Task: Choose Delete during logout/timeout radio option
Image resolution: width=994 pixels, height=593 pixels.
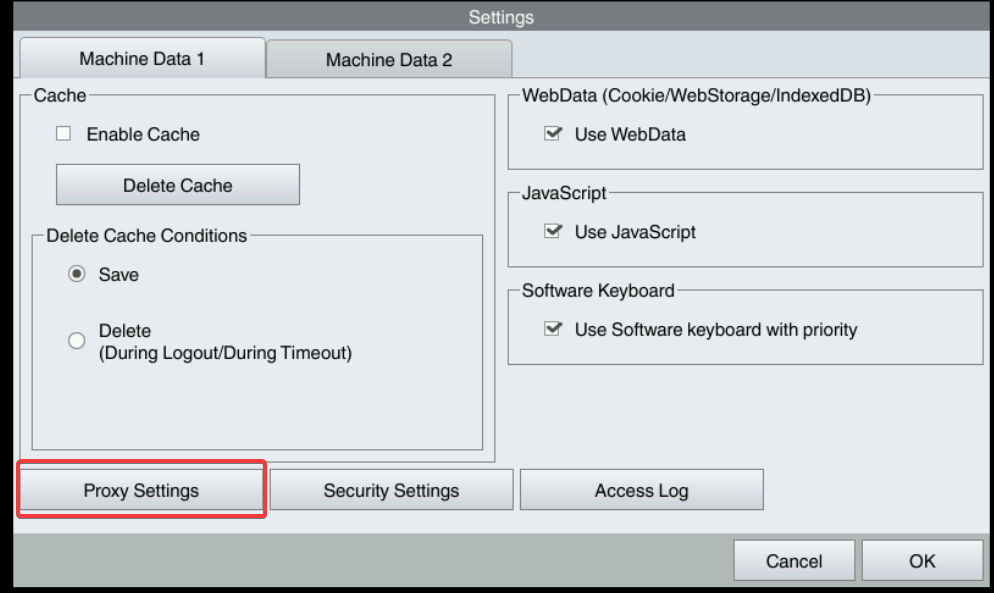Action: pos(75,341)
